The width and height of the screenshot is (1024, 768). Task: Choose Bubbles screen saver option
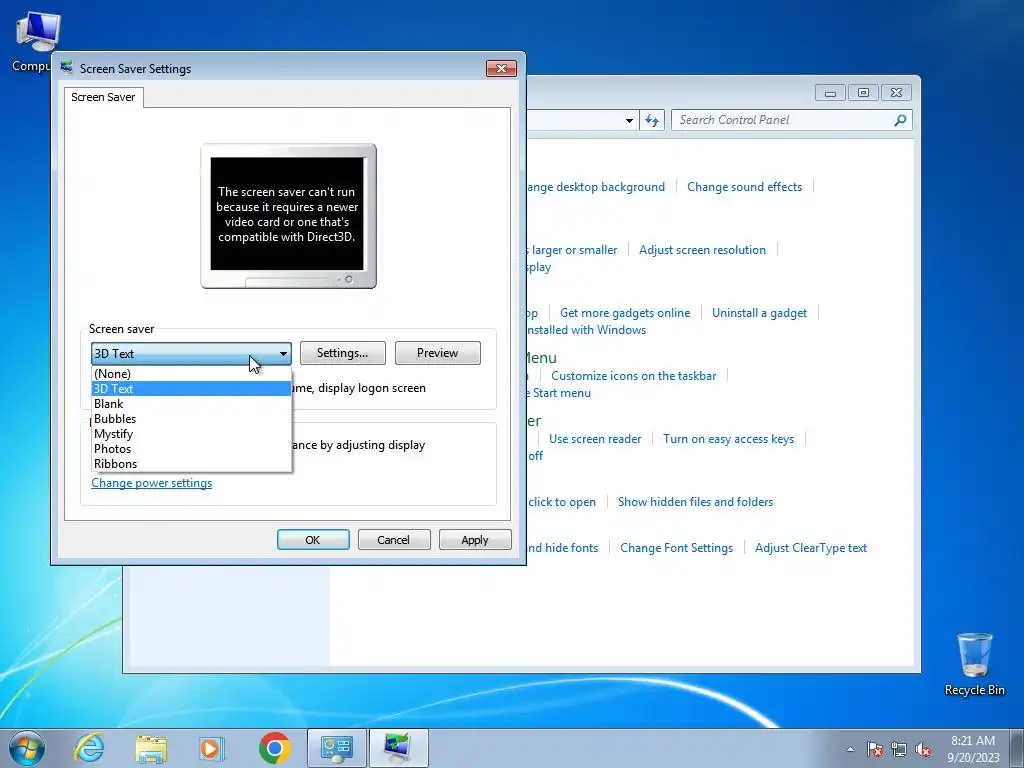click(x=191, y=419)
